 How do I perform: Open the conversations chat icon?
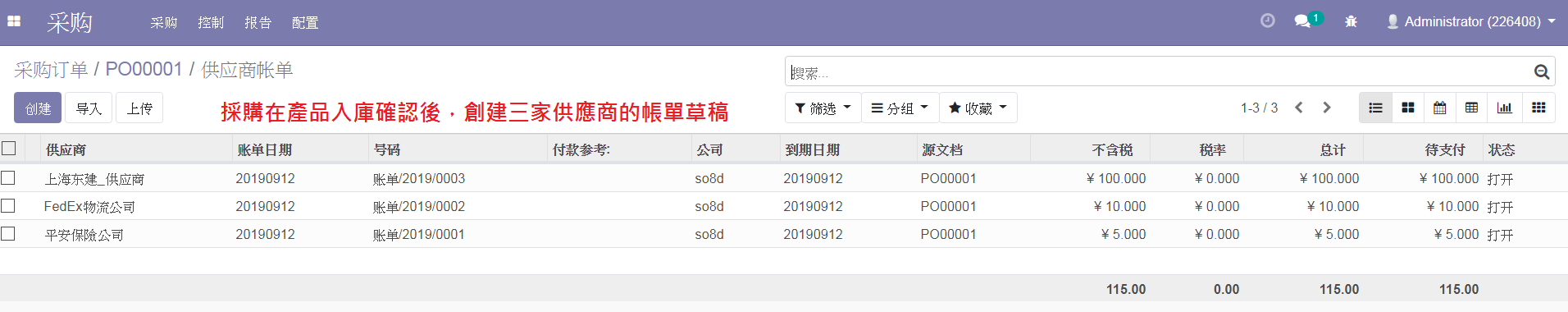(1302, 21)
